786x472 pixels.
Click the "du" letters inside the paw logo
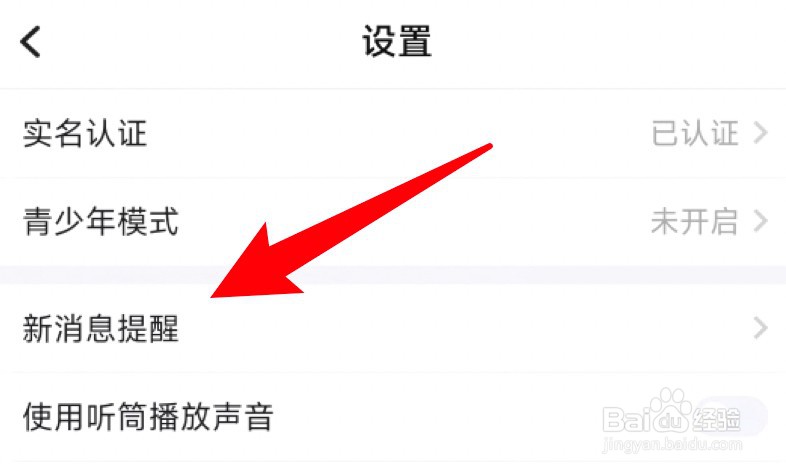[x=671, y=420]
